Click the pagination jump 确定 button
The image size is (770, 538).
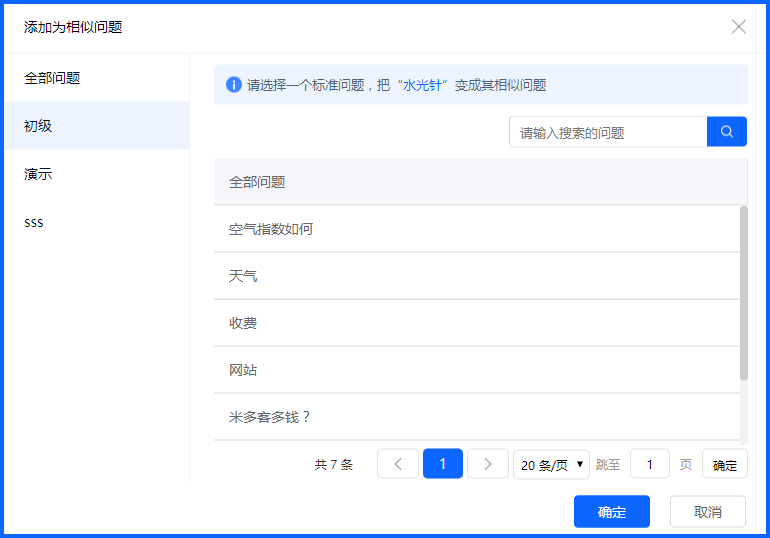(x=725, y=464)
